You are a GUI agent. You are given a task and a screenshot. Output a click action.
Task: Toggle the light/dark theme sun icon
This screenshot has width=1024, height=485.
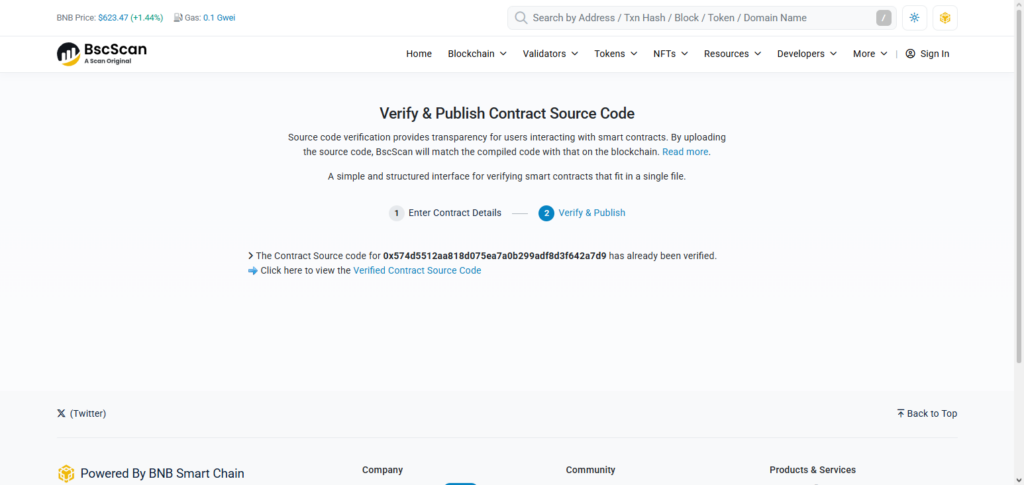pyautogui.click(x=914, y=18)
